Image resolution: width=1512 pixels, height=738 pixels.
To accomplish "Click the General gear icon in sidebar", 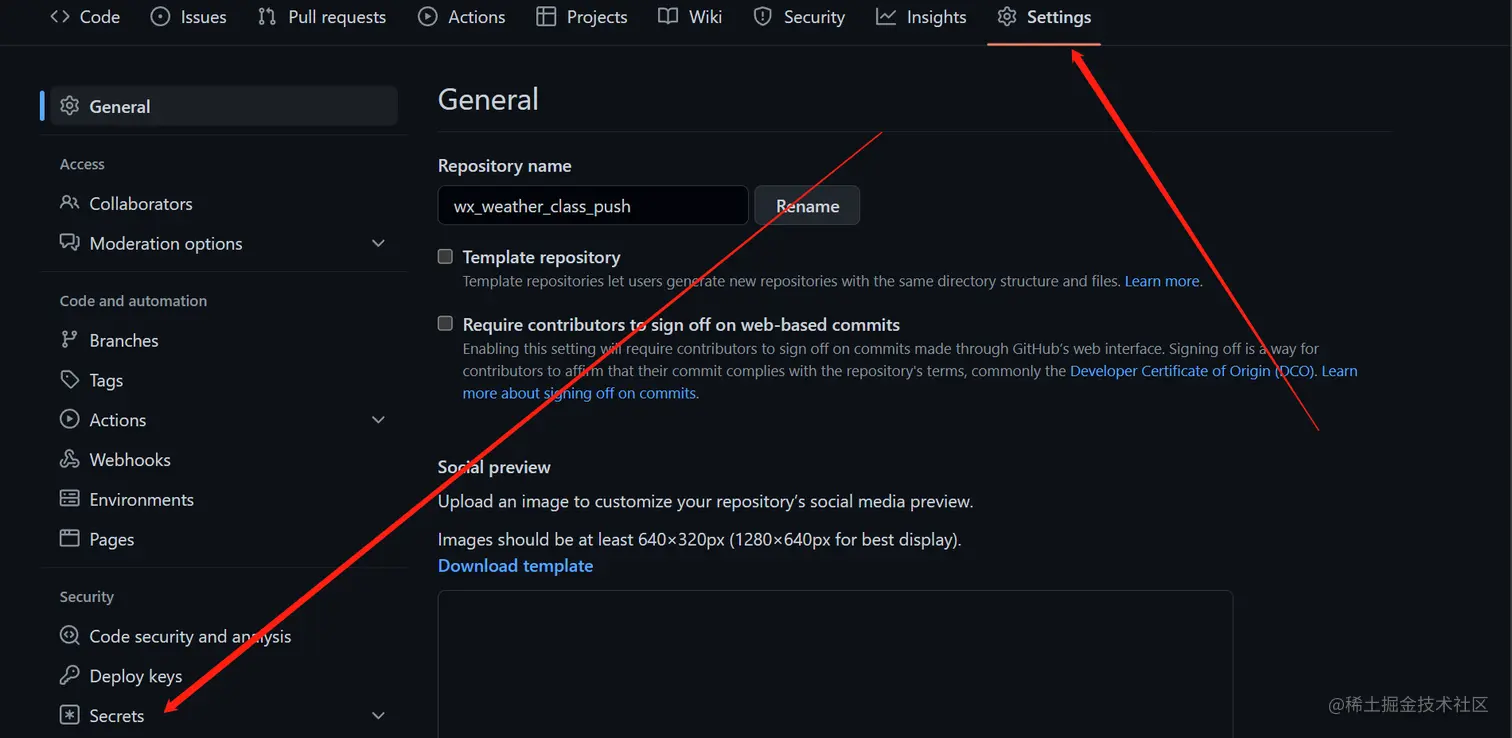I will point(69,106).
